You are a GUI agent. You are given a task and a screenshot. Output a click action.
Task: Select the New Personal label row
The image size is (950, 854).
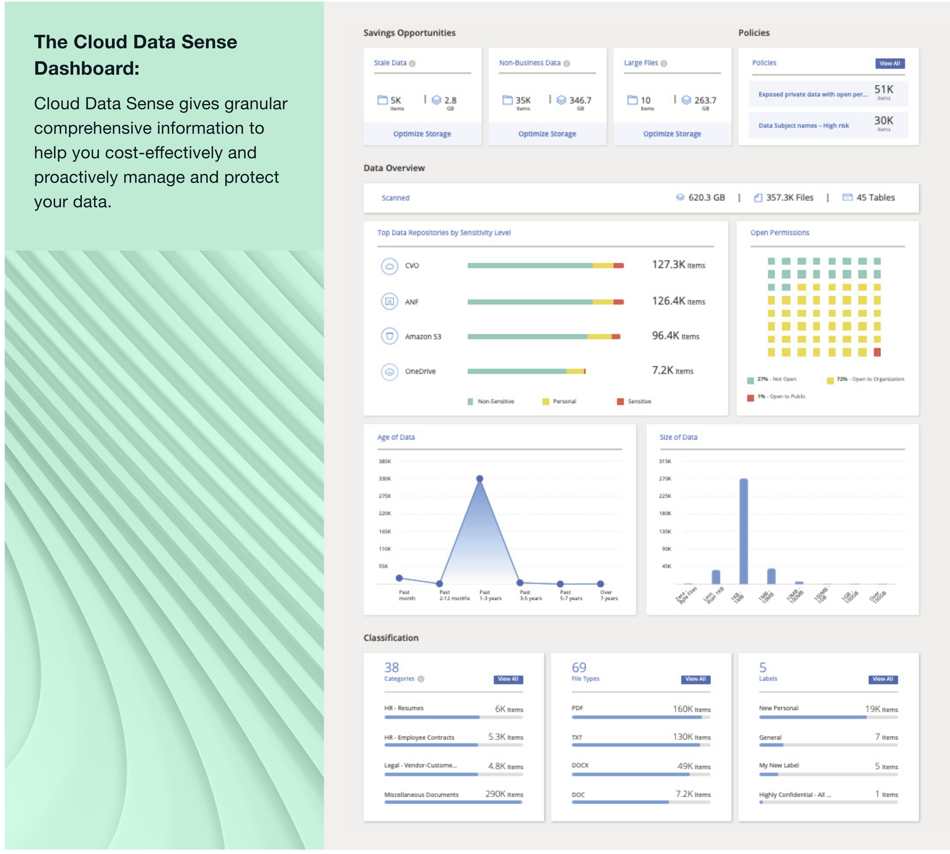828,711
